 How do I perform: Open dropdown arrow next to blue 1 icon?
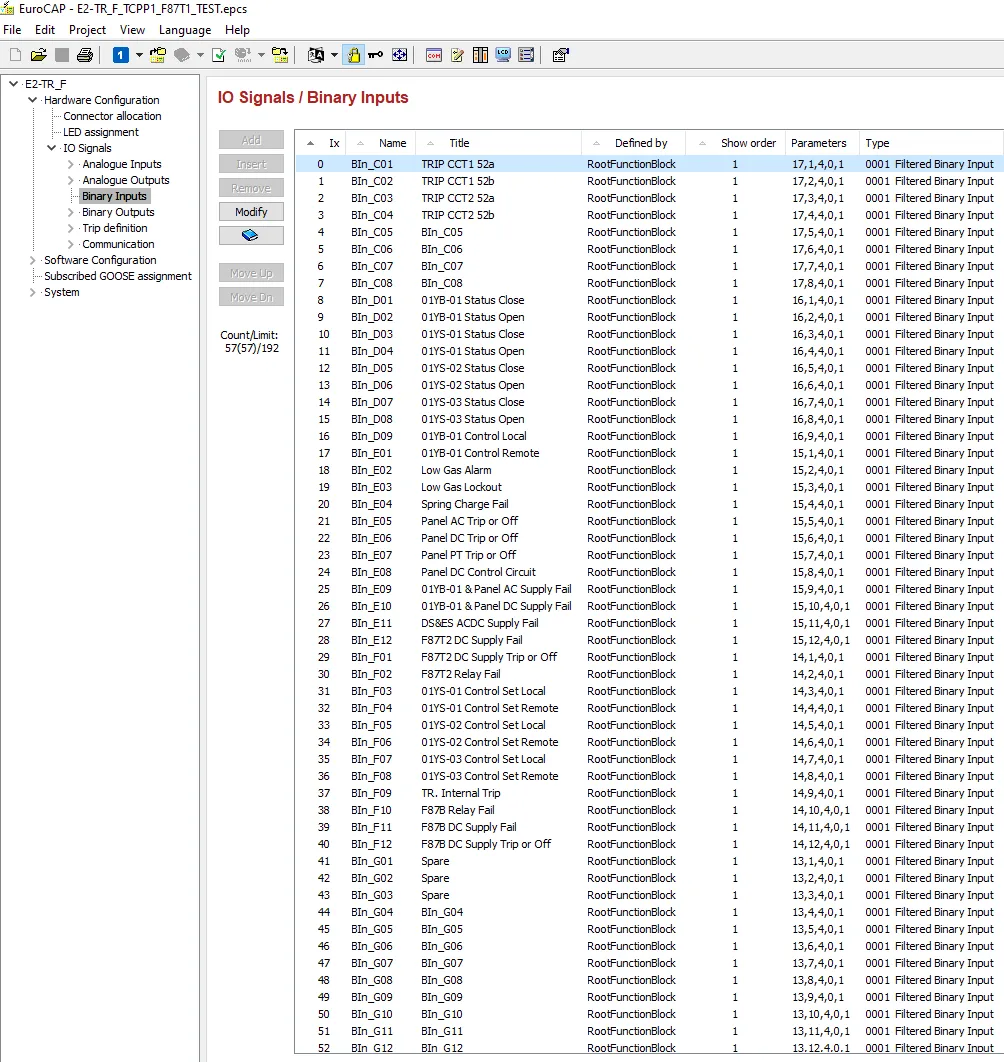click(x=139, y=55)
